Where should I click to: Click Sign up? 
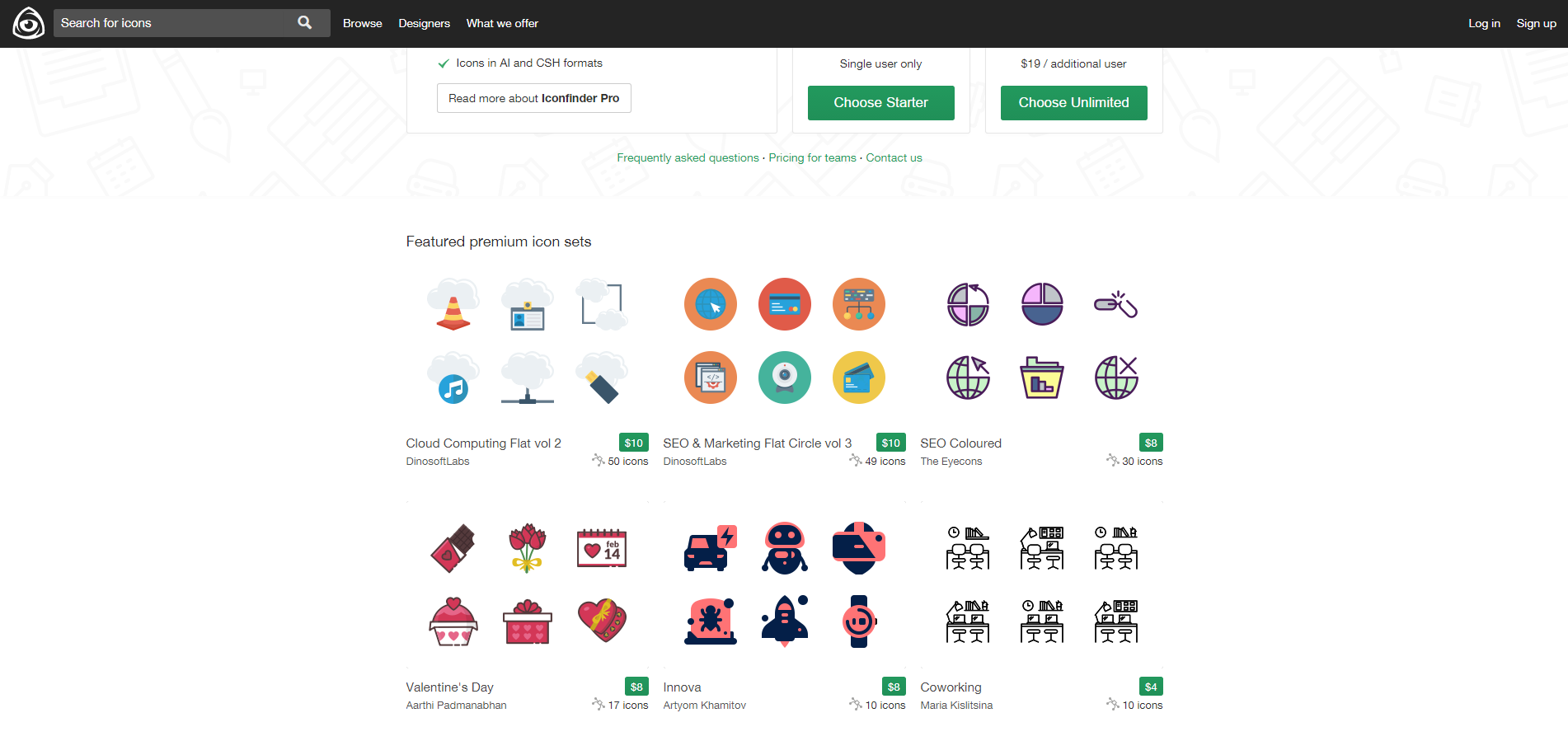click(x=1537, y=23)
